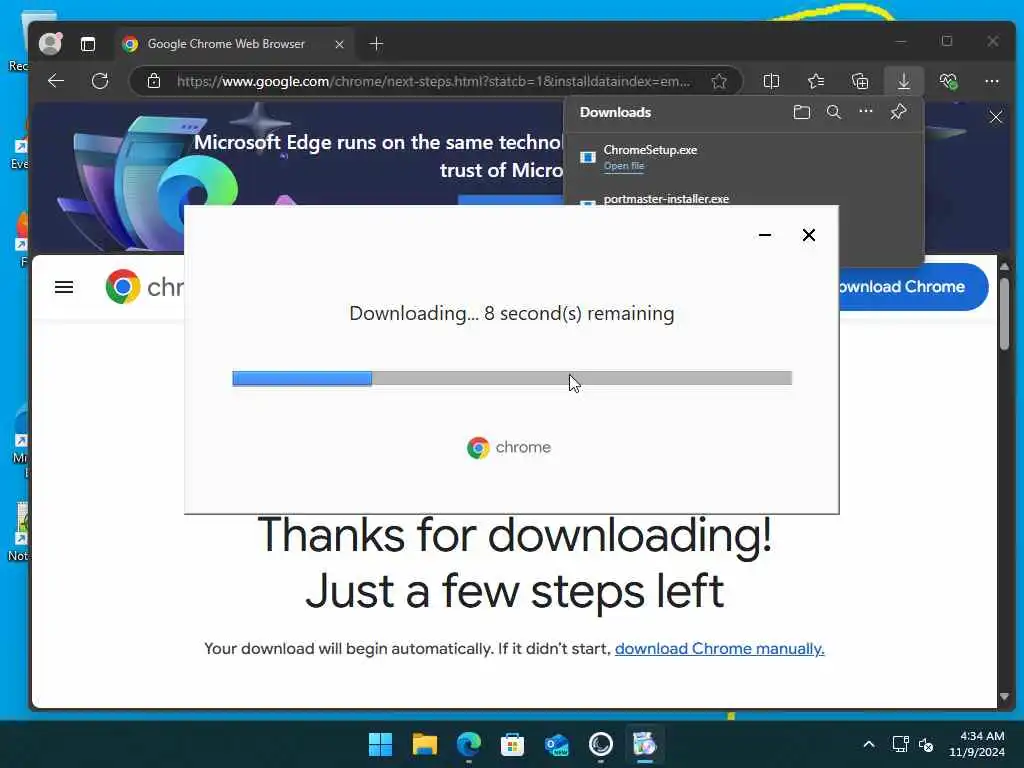Click the installer download progress bar
Screen dimensions: 1024x768
pos(512,378)
